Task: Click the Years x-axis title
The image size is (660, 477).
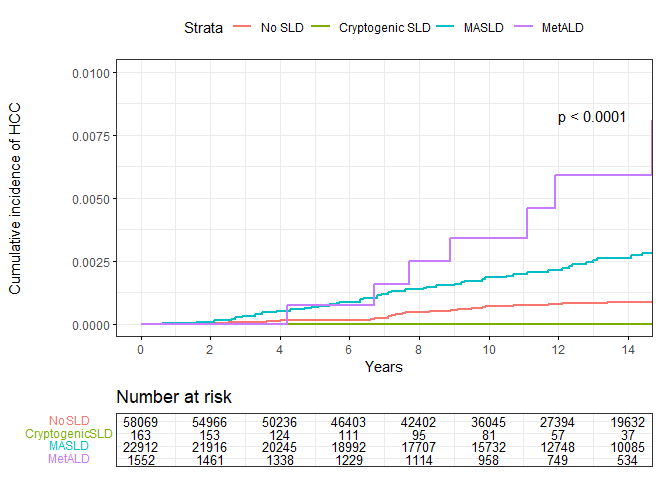Action: click(384, 367)
